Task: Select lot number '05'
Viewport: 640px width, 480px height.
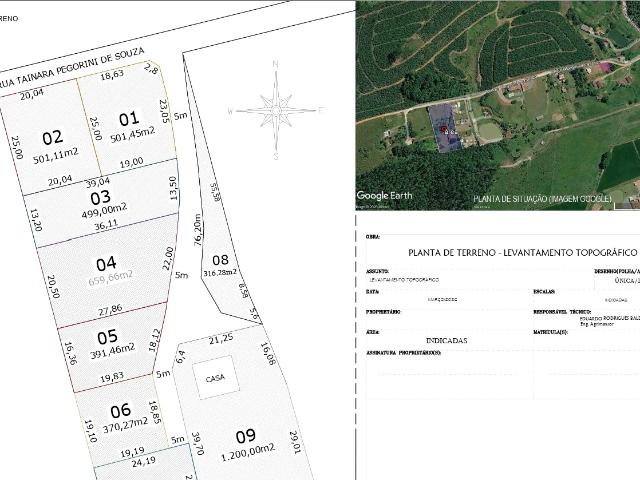Action: point(107,338)
